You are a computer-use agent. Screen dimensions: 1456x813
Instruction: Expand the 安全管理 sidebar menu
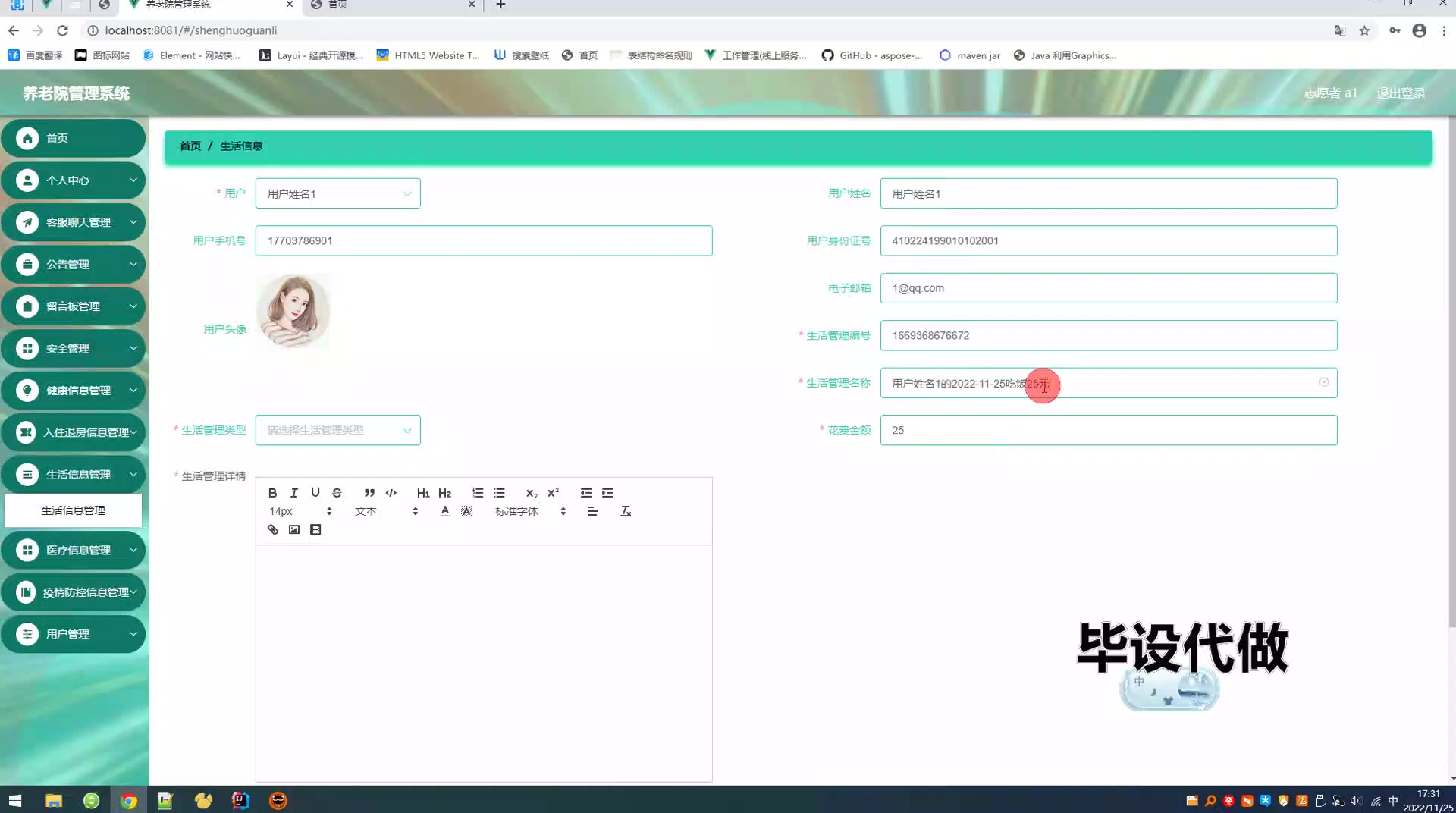[x=73, y=348]
